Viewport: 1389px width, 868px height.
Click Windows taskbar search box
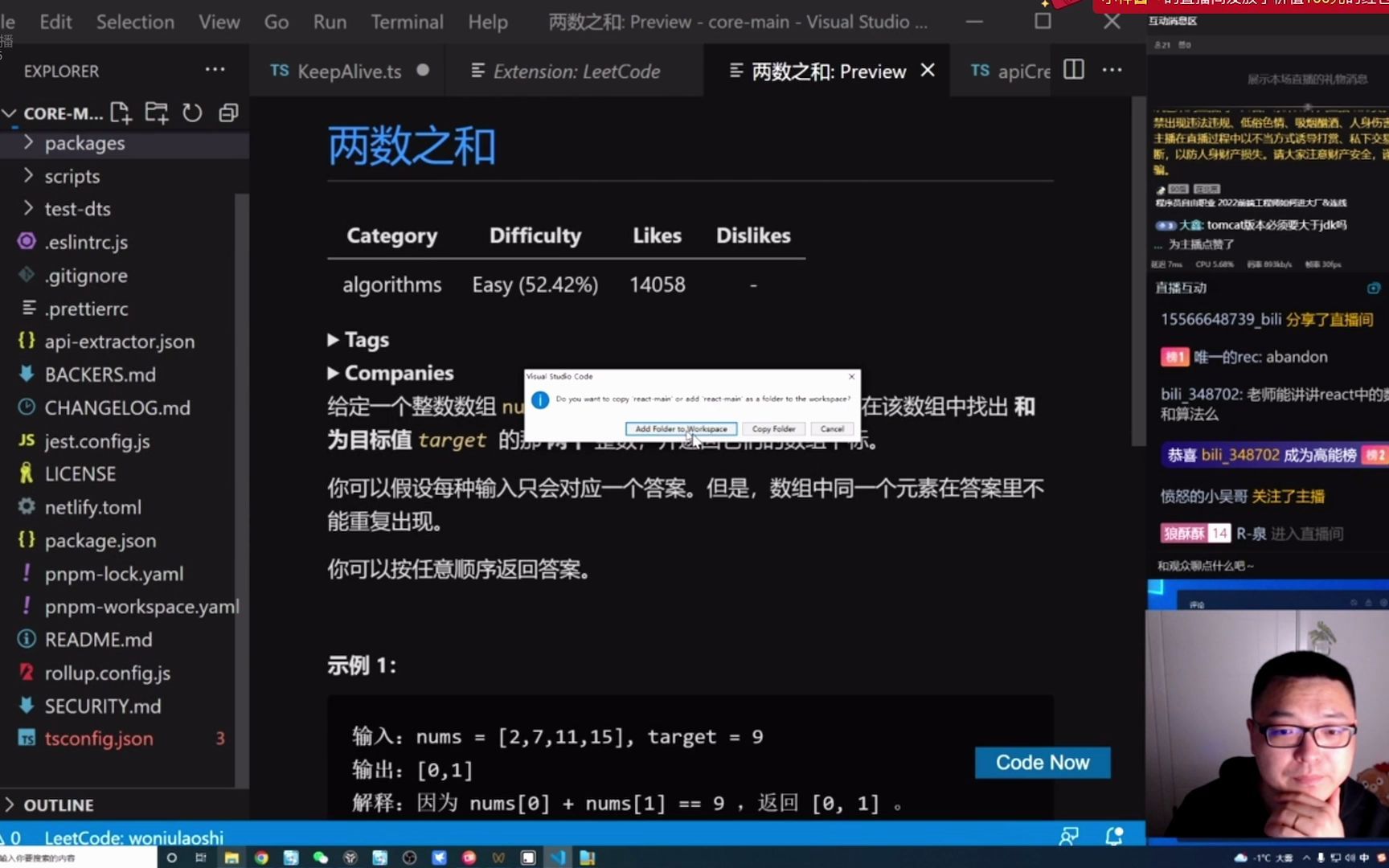click(x=78, y=858)
